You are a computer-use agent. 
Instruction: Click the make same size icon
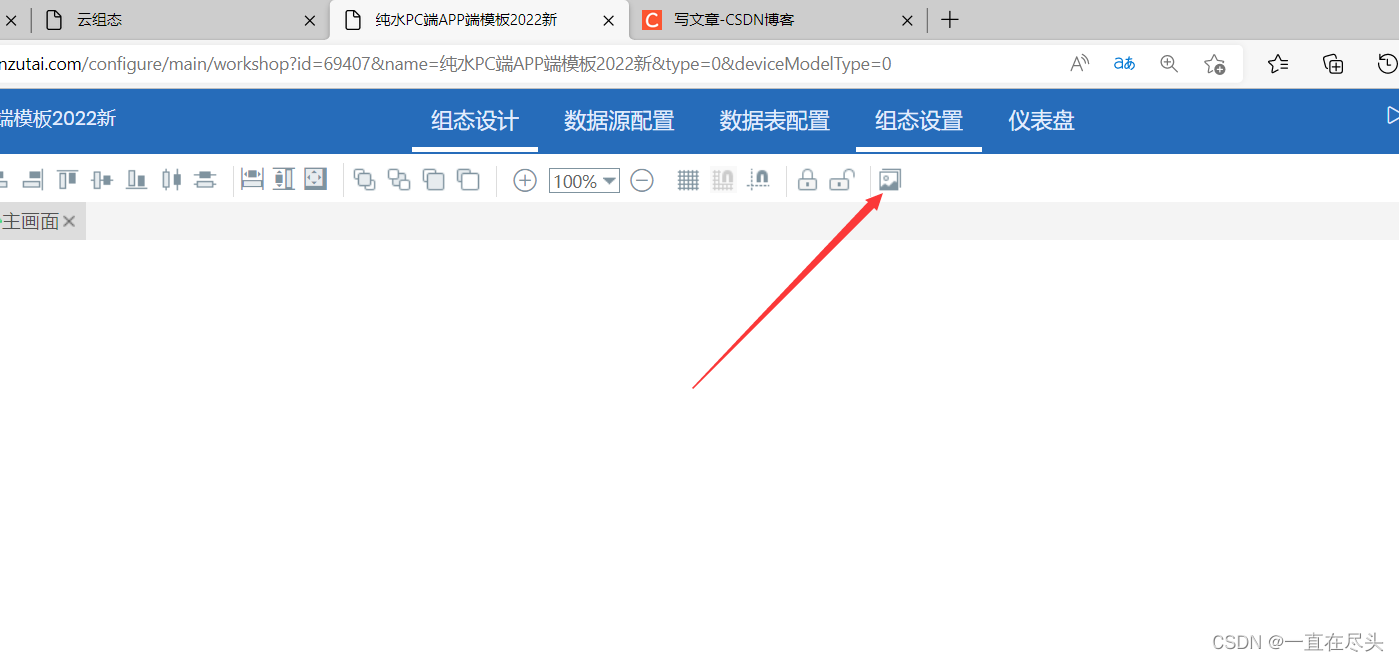[x=316, y=180]
